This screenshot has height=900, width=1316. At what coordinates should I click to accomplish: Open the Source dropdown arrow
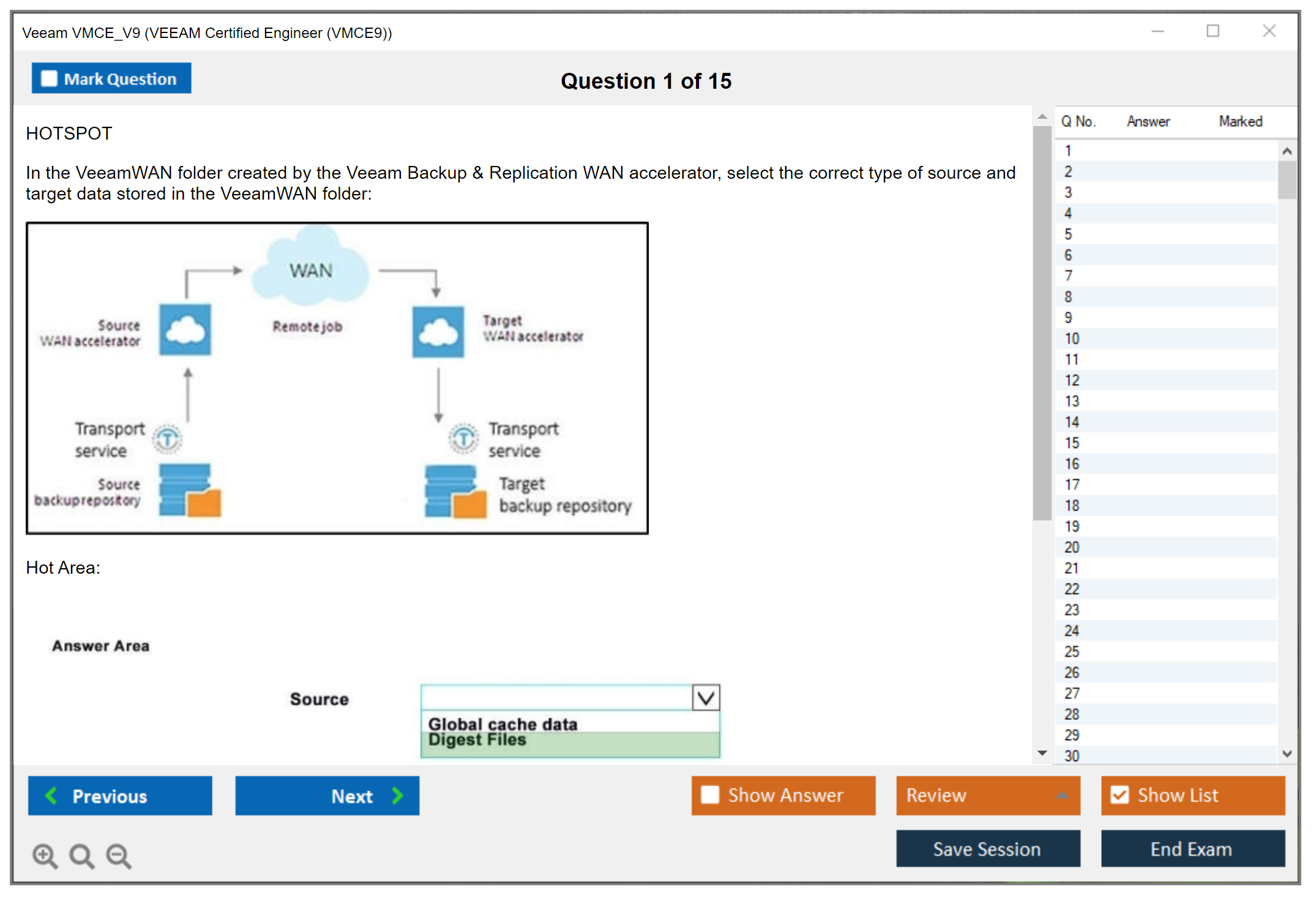pyautogui.click(x=706, y=698)
